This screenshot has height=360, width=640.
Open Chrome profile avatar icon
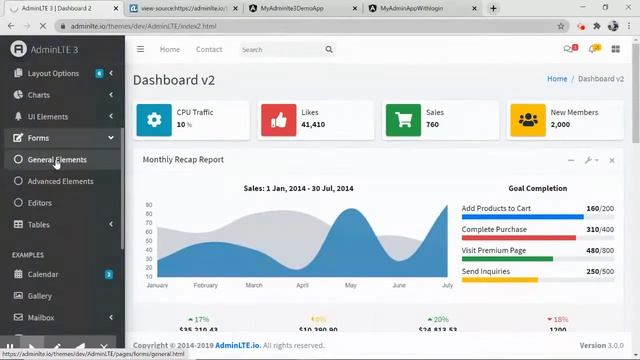tap(613, 26)
